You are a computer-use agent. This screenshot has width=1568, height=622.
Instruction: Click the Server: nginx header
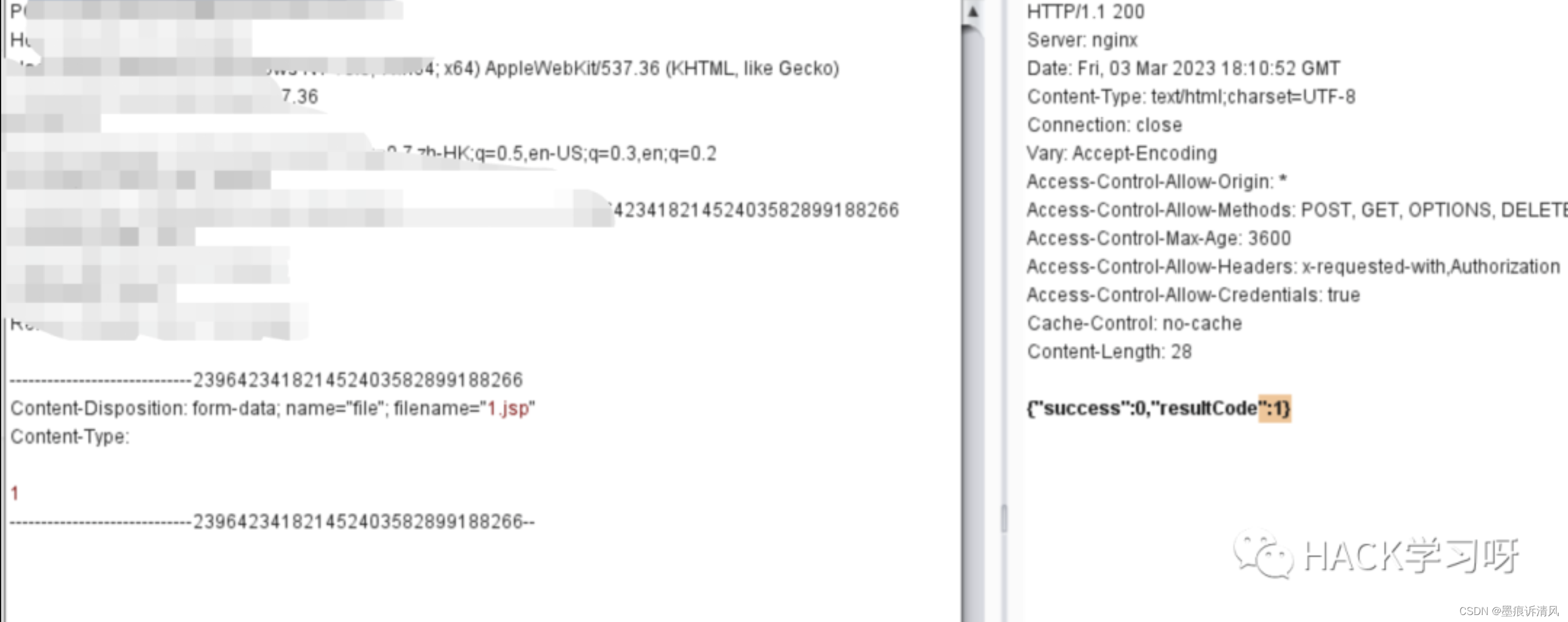pyautogui.click(x=1082, y=40)
